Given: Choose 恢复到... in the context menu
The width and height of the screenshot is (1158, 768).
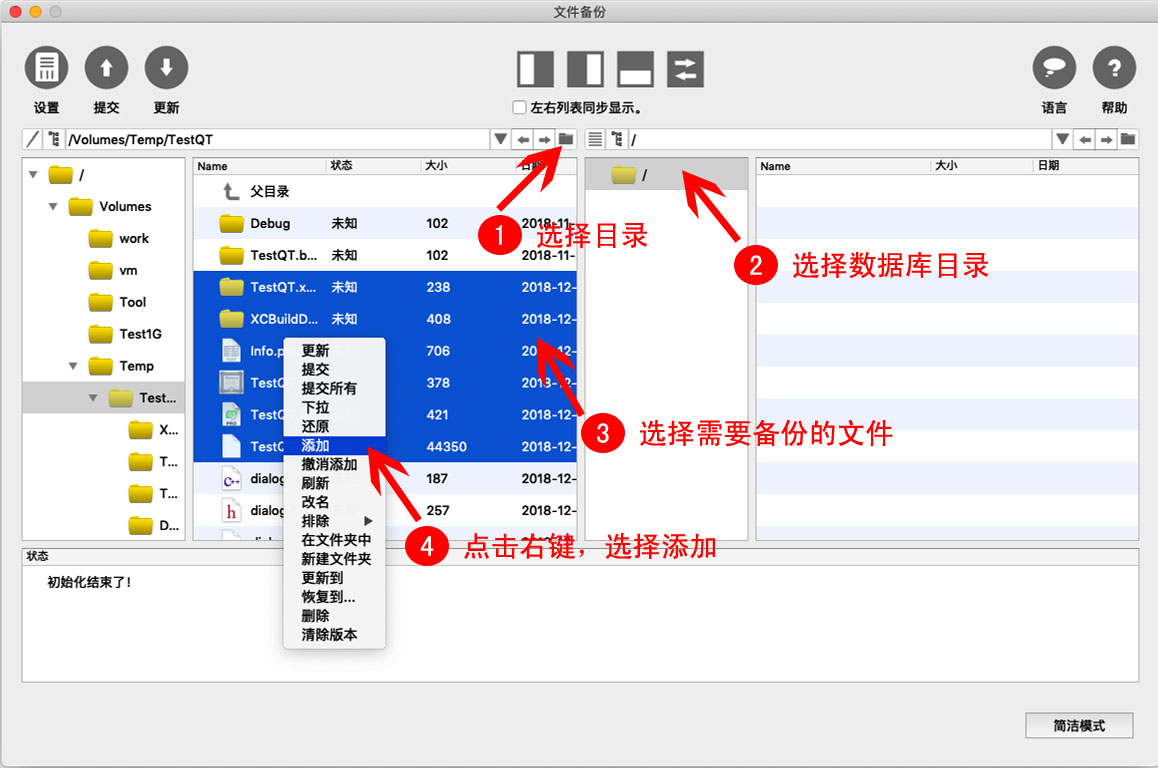Looking at the screenshot, I should pyautogui.click(x=335, y=597).
